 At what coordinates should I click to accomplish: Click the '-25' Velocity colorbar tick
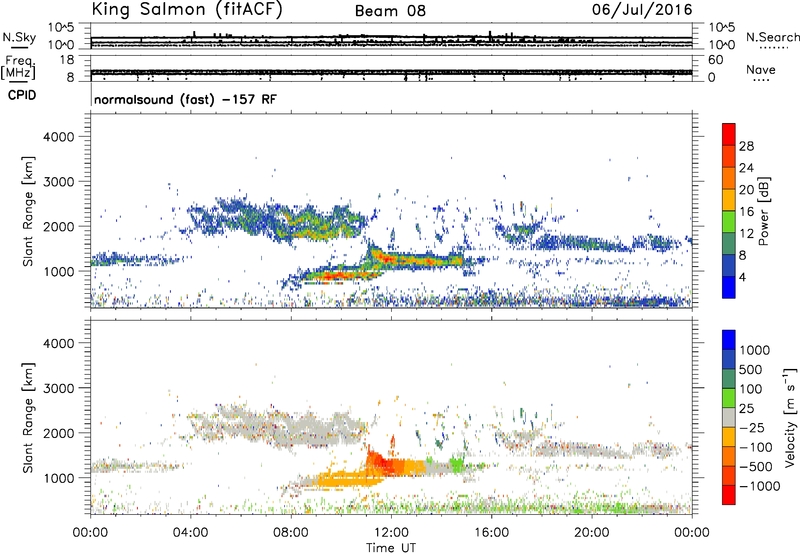coord(752,428)
